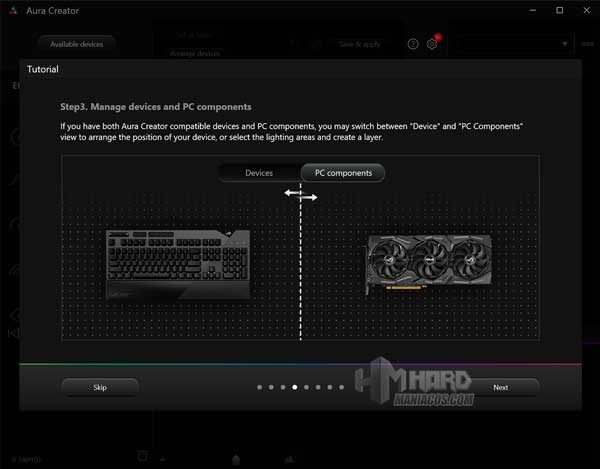
Task: Open the help question mark icon
Action: (412, 44)
